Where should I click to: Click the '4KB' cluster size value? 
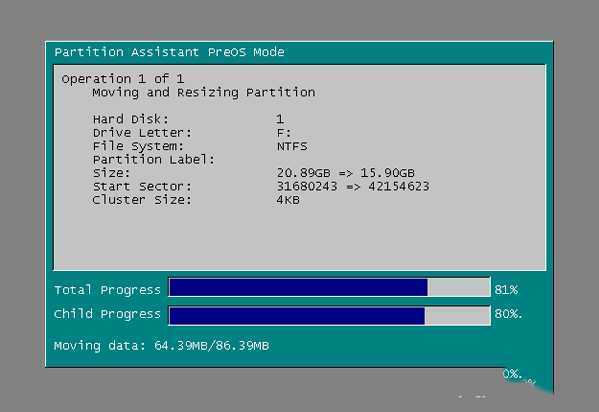click(288, 200)
